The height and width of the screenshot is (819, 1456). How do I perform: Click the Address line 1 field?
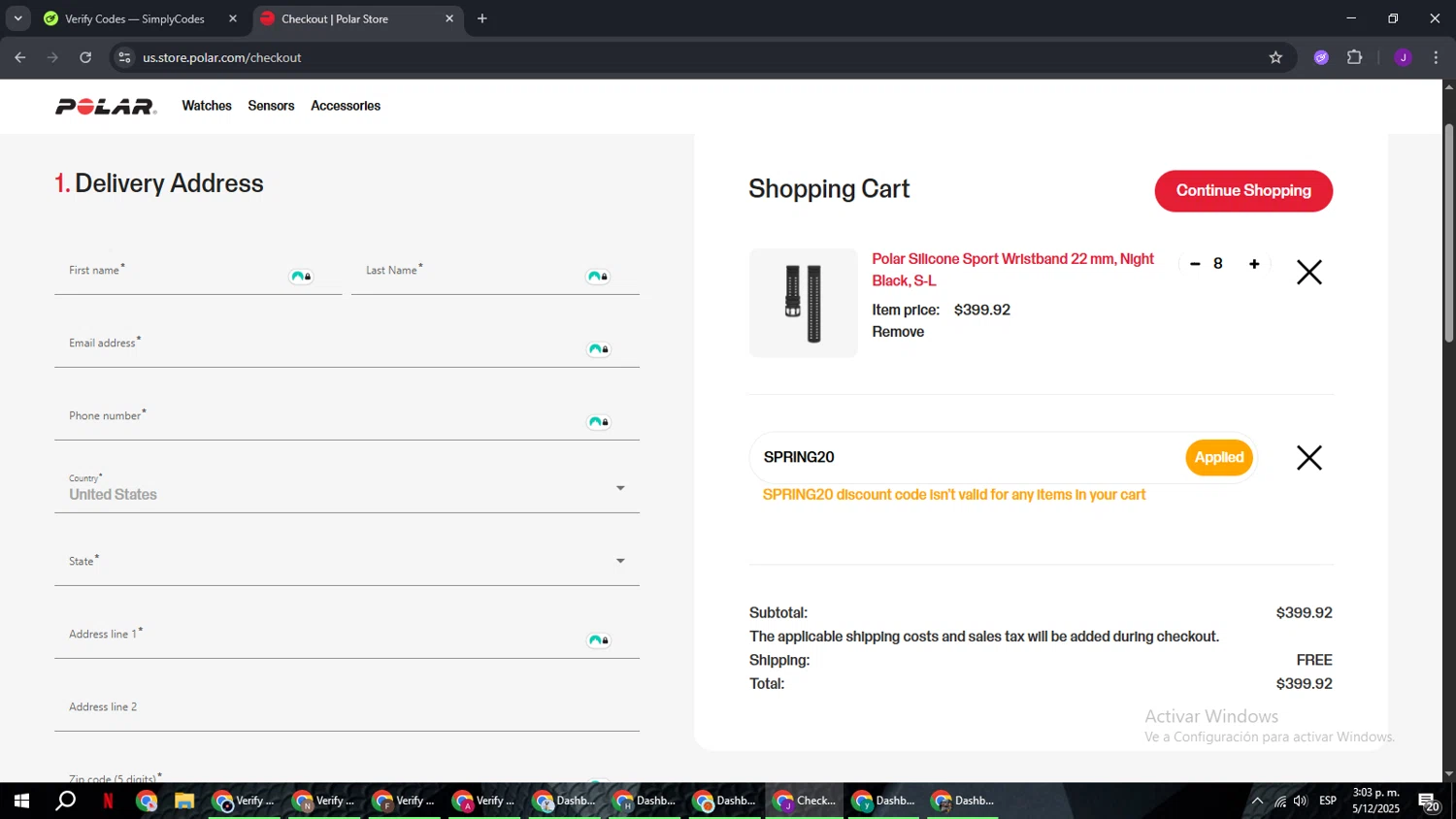point(347,637)
